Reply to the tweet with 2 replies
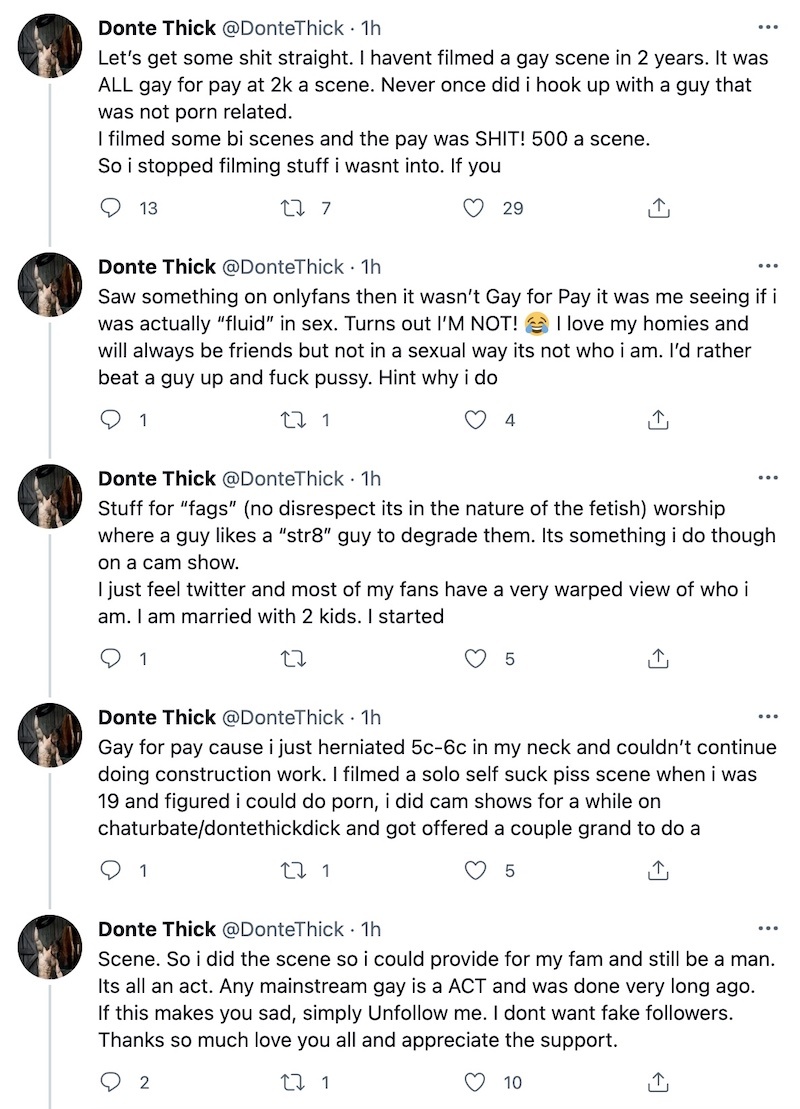The height and width of the screenshot is (1109, 800). coord(113,1082)
